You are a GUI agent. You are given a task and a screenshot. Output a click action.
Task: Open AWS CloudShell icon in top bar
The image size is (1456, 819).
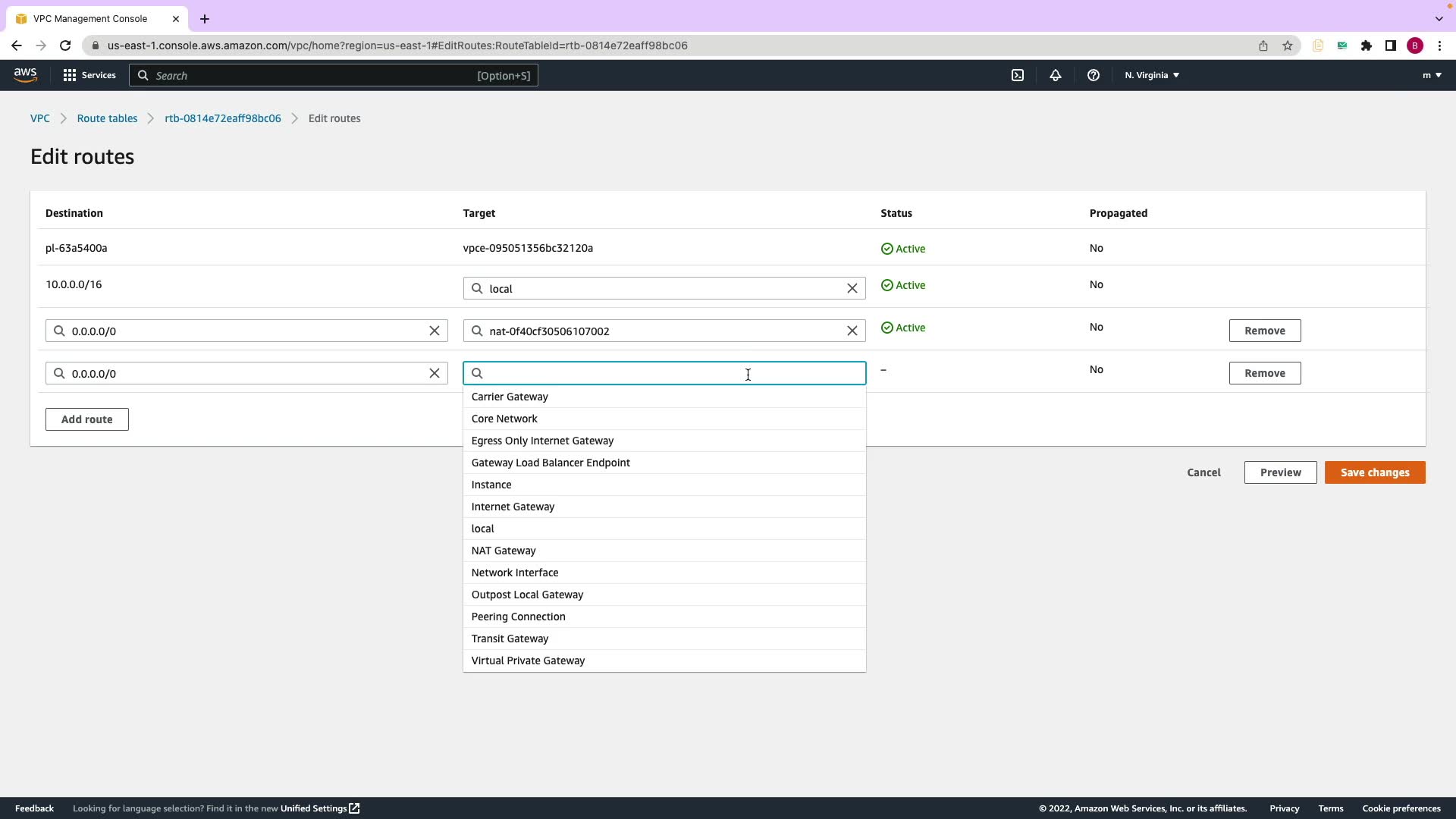(1018, 75)
